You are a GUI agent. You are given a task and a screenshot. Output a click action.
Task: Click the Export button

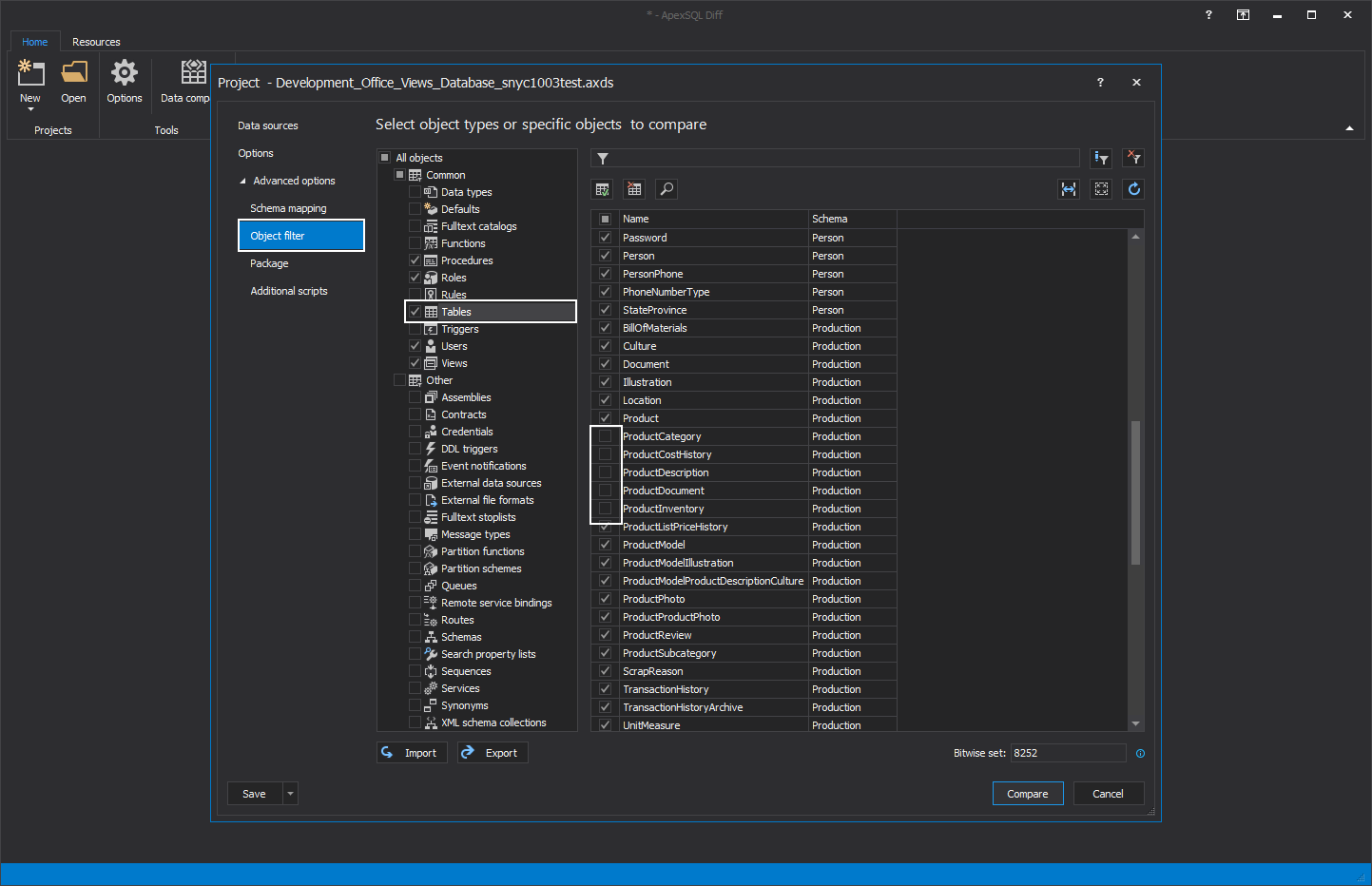tap(492, 753)
